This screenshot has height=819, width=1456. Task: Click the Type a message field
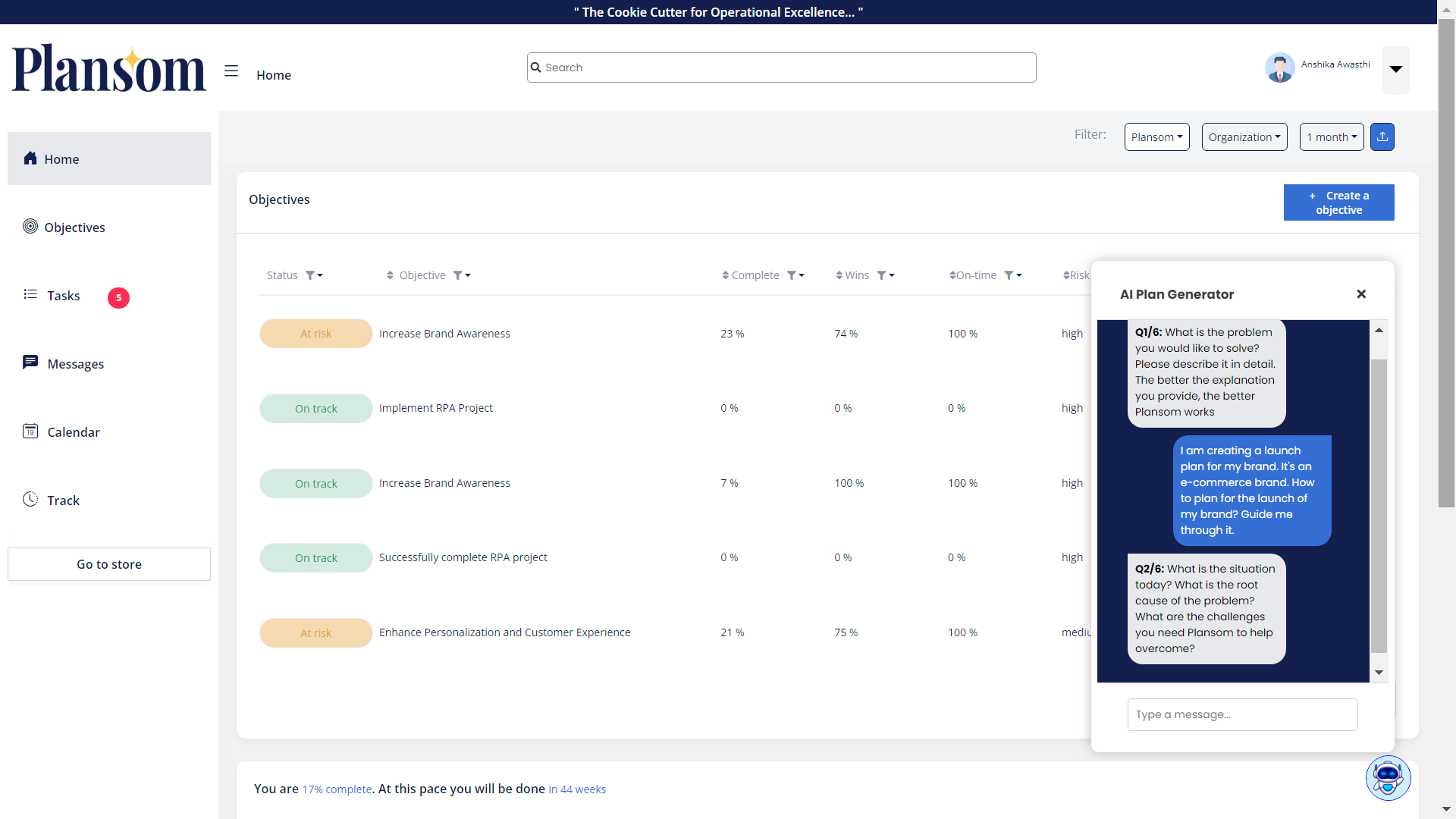1242,714
